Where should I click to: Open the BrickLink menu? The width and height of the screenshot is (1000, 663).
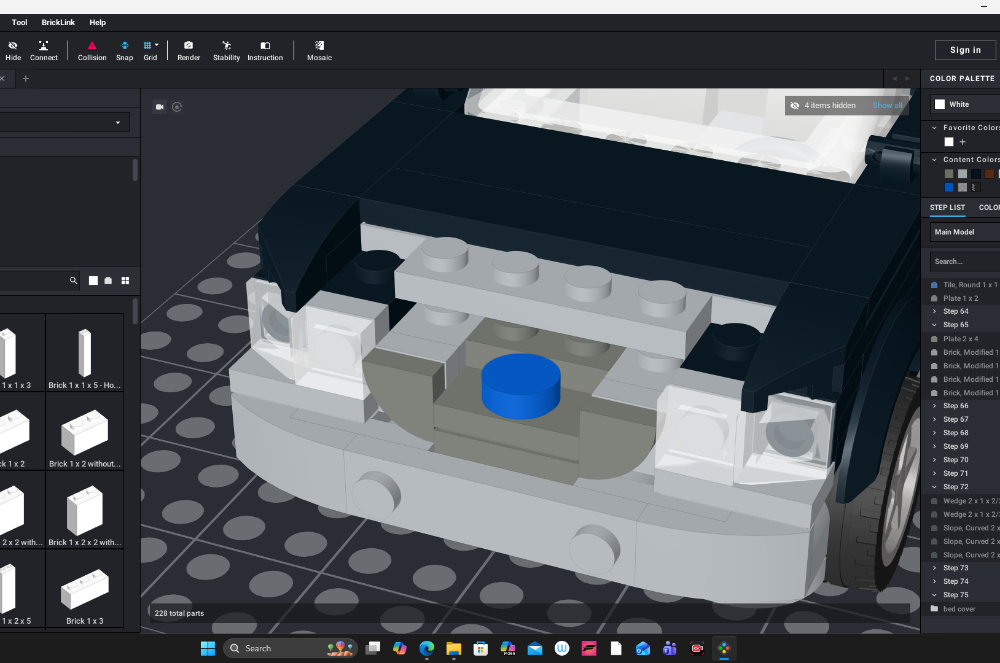click(58, 22)
